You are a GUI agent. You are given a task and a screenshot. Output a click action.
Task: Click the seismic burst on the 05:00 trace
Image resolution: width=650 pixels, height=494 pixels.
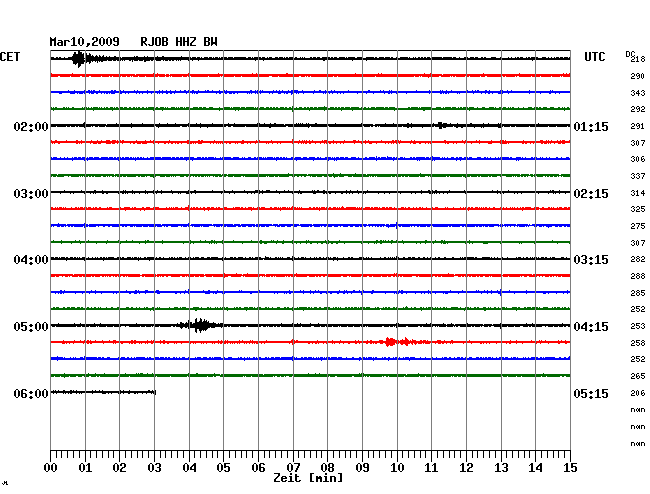coord(201,325)
